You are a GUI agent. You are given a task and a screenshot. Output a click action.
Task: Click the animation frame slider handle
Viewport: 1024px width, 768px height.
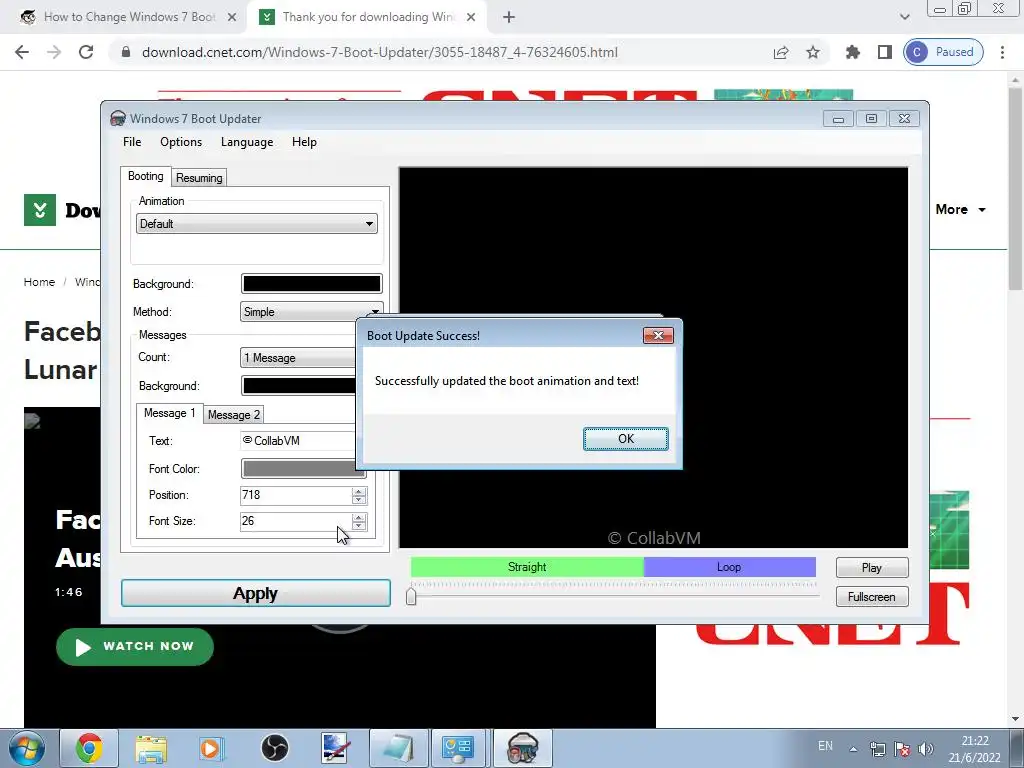[x=411, y=596]
